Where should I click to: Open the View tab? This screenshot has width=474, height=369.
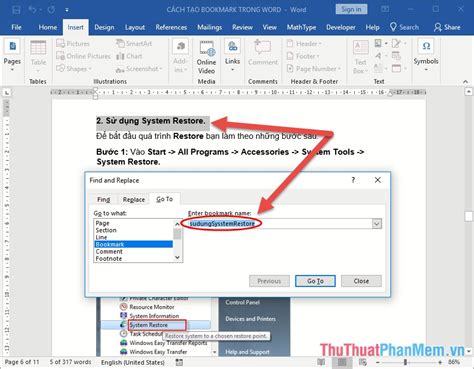point(269,27)
